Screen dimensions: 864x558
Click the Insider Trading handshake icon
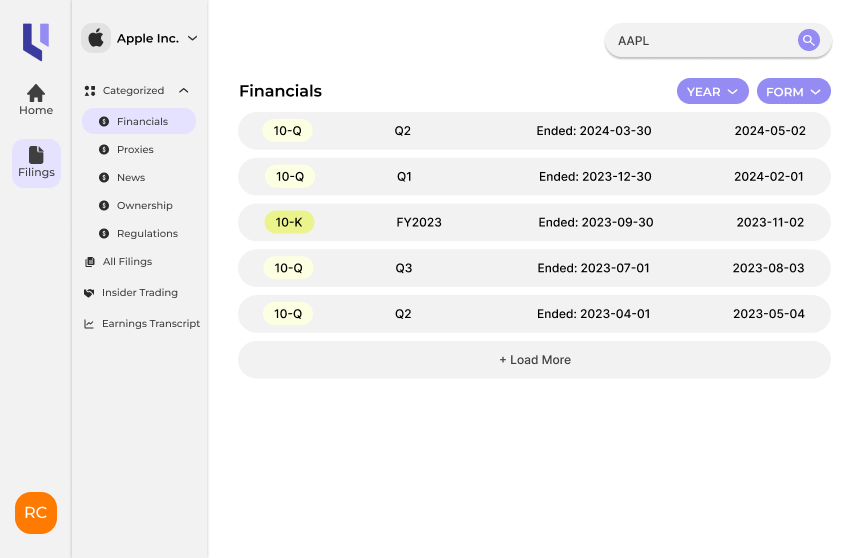(x=89, y=293)
